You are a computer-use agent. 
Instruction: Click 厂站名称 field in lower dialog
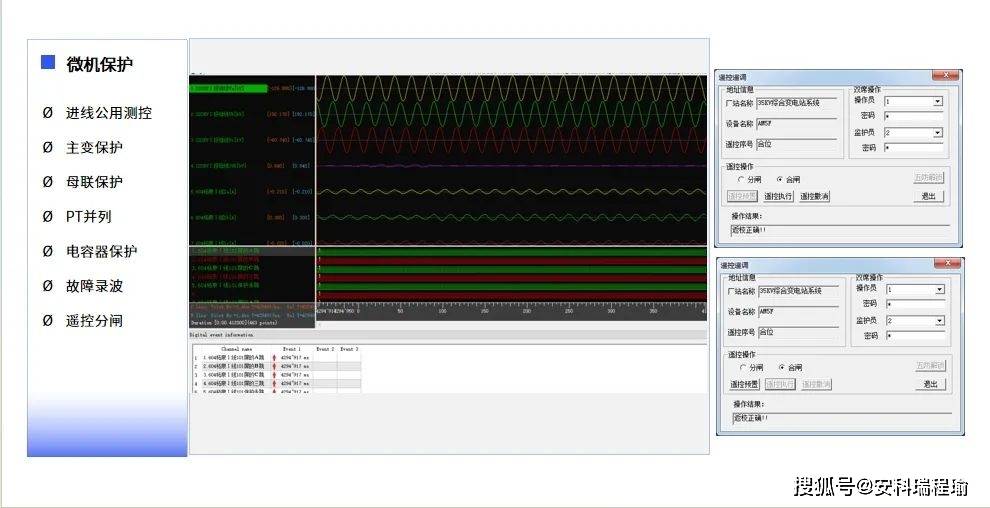point(799,292)
